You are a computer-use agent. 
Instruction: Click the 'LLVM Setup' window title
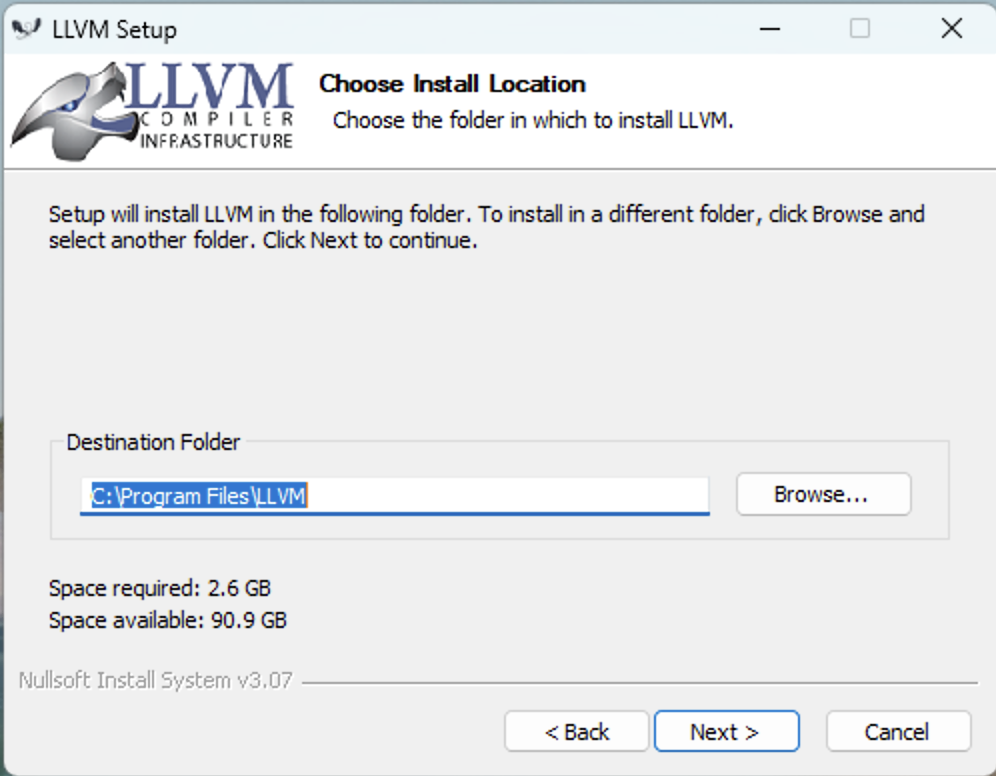point(114,29)
